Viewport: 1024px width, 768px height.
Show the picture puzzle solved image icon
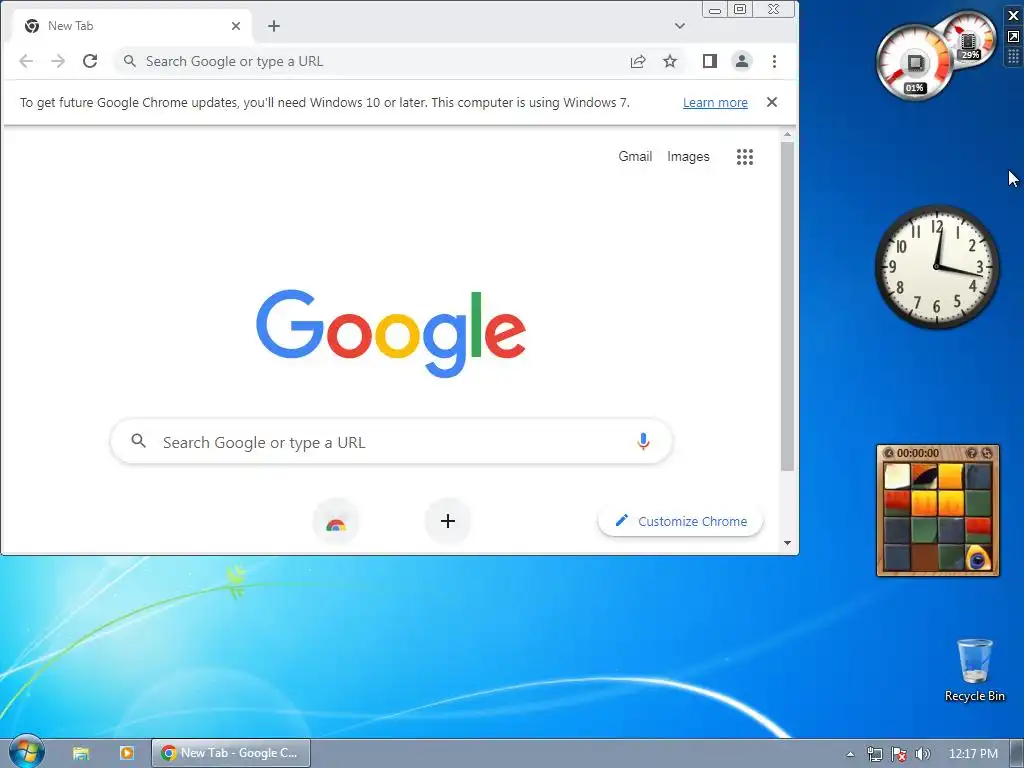click(971, 453)
